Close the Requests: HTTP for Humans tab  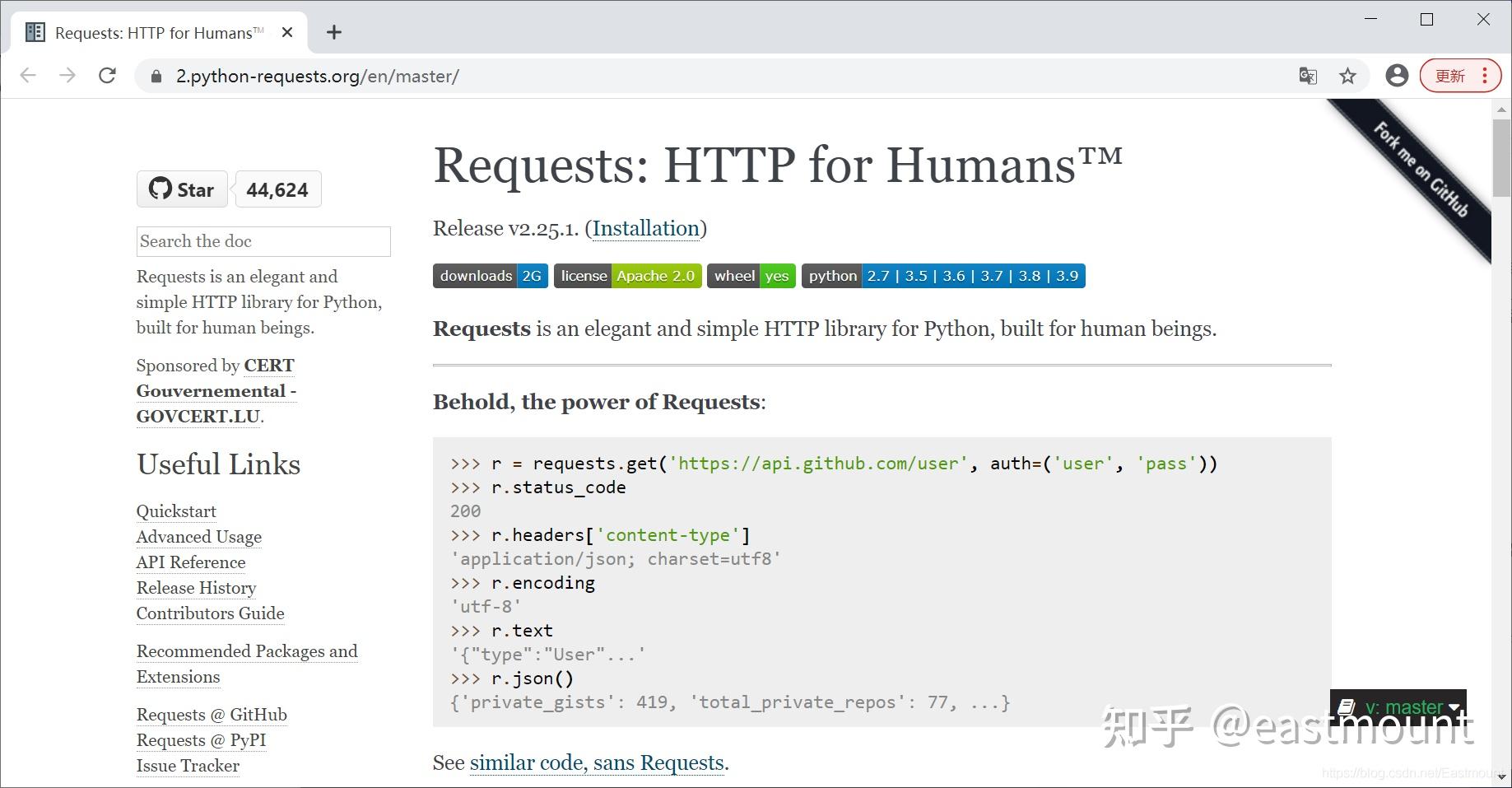click(287, 32)
